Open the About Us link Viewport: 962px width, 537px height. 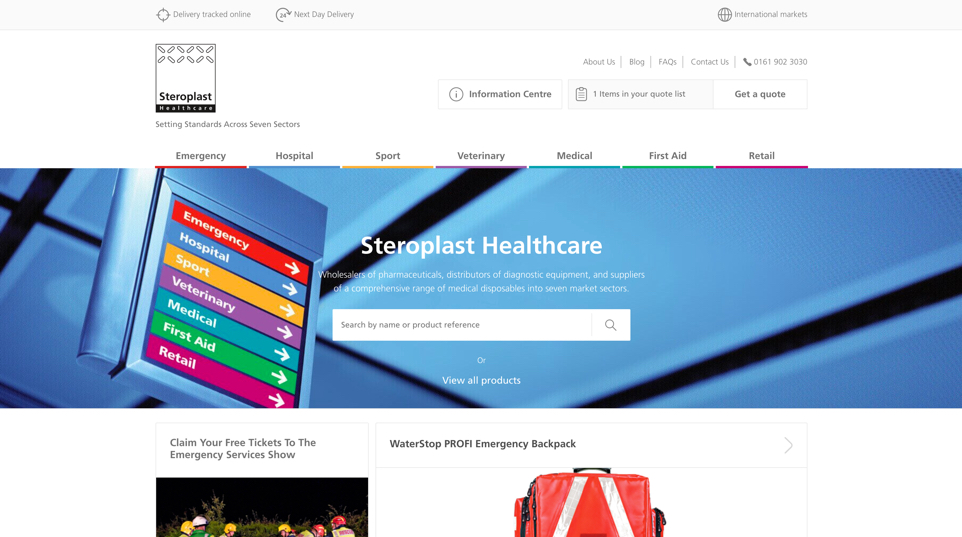(599, 62)
